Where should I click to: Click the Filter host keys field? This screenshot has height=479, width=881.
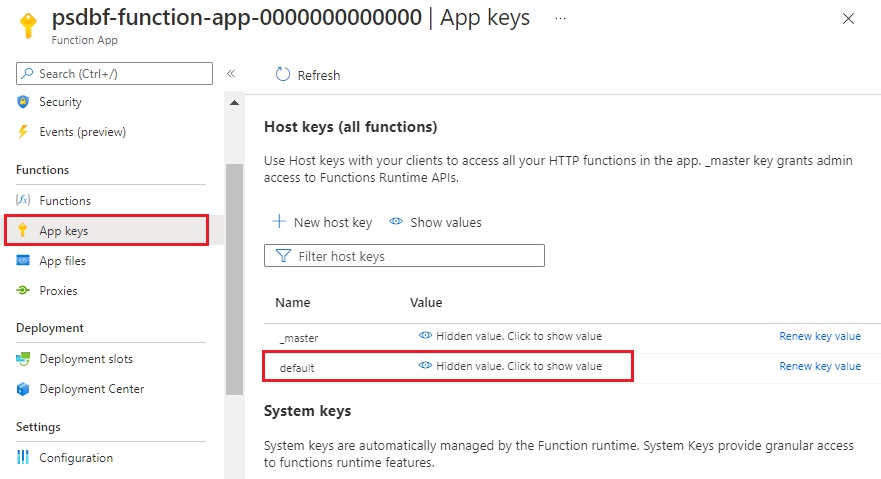[404, 256]
